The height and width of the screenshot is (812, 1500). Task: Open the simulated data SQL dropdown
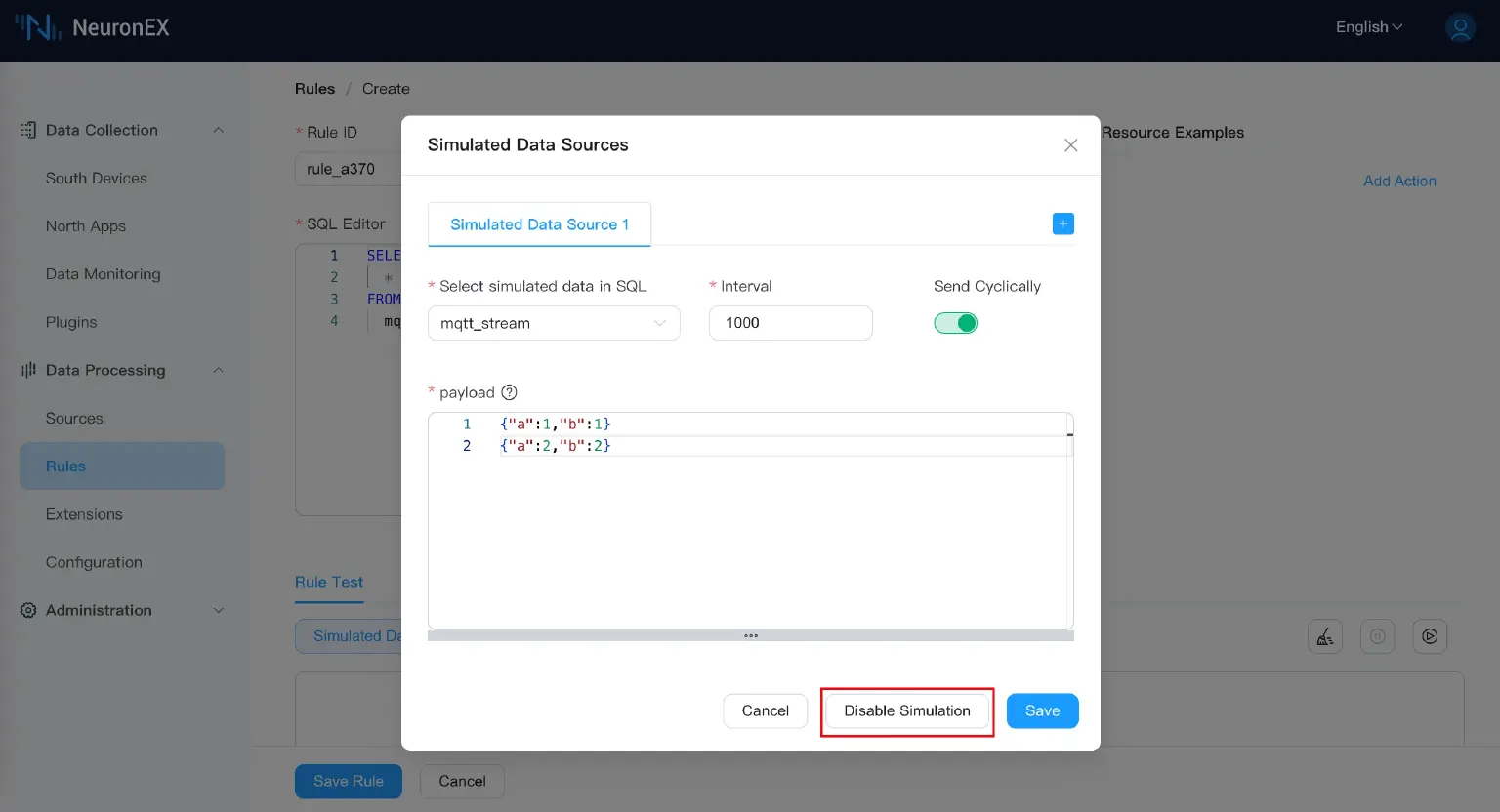click(553, 322)
